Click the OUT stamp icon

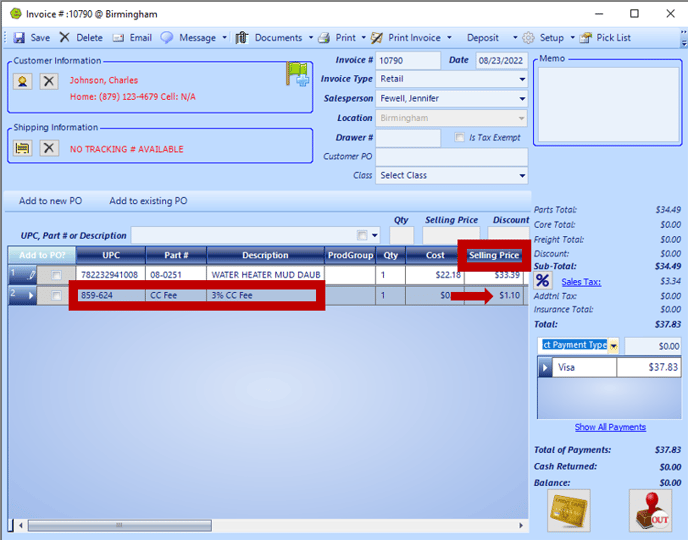650,511
